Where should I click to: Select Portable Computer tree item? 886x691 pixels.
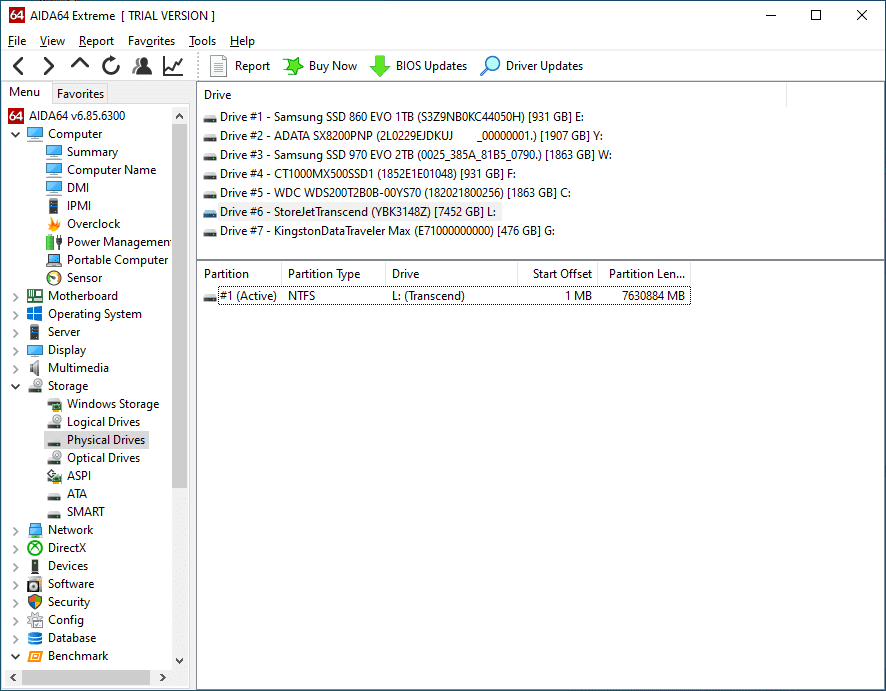[118, 260]
